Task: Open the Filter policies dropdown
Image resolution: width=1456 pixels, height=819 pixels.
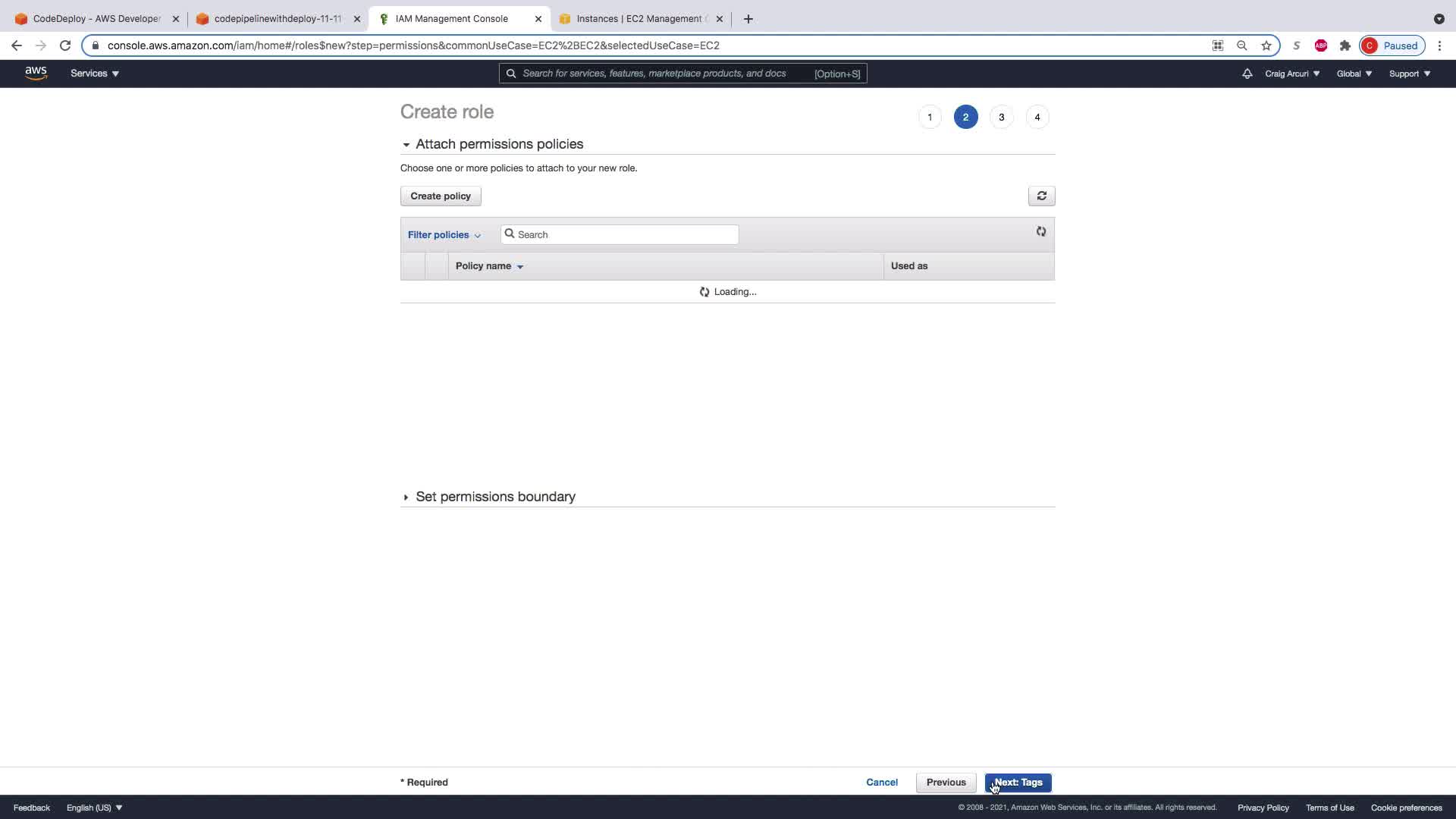Action: [444, 235]
